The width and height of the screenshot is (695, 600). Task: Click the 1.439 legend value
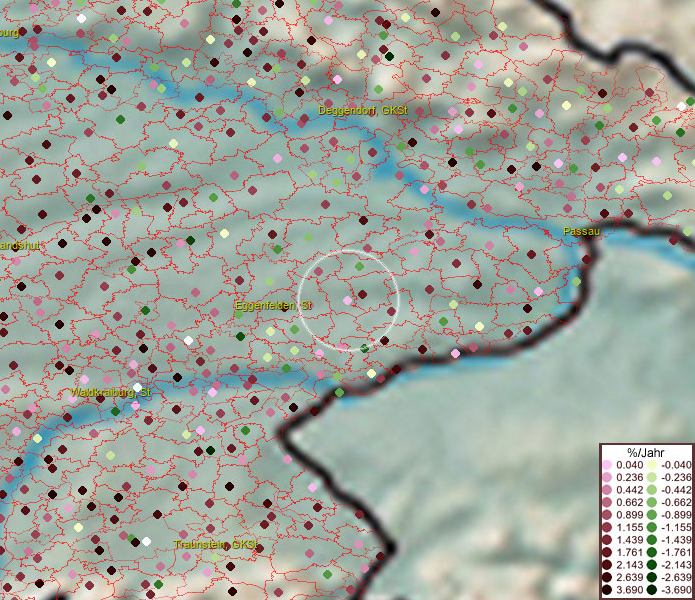coord(629,540)
